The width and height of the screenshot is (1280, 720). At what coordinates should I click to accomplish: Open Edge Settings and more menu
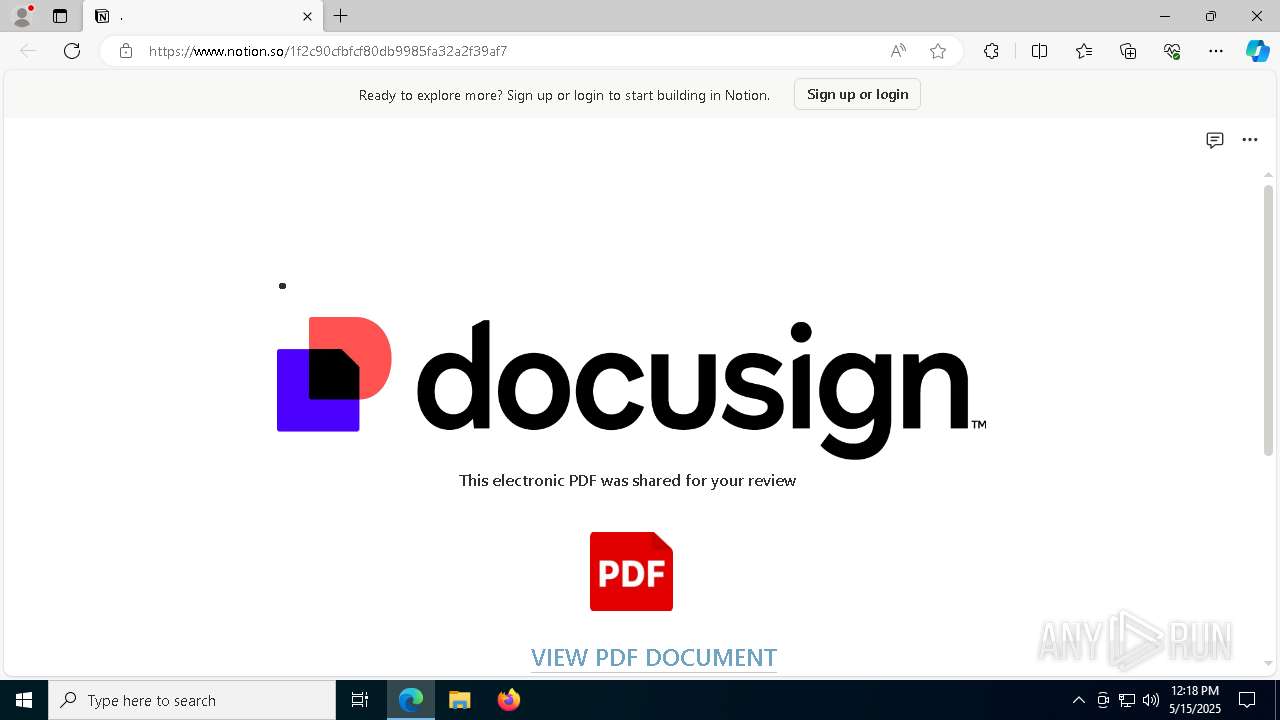[1216, 51]
